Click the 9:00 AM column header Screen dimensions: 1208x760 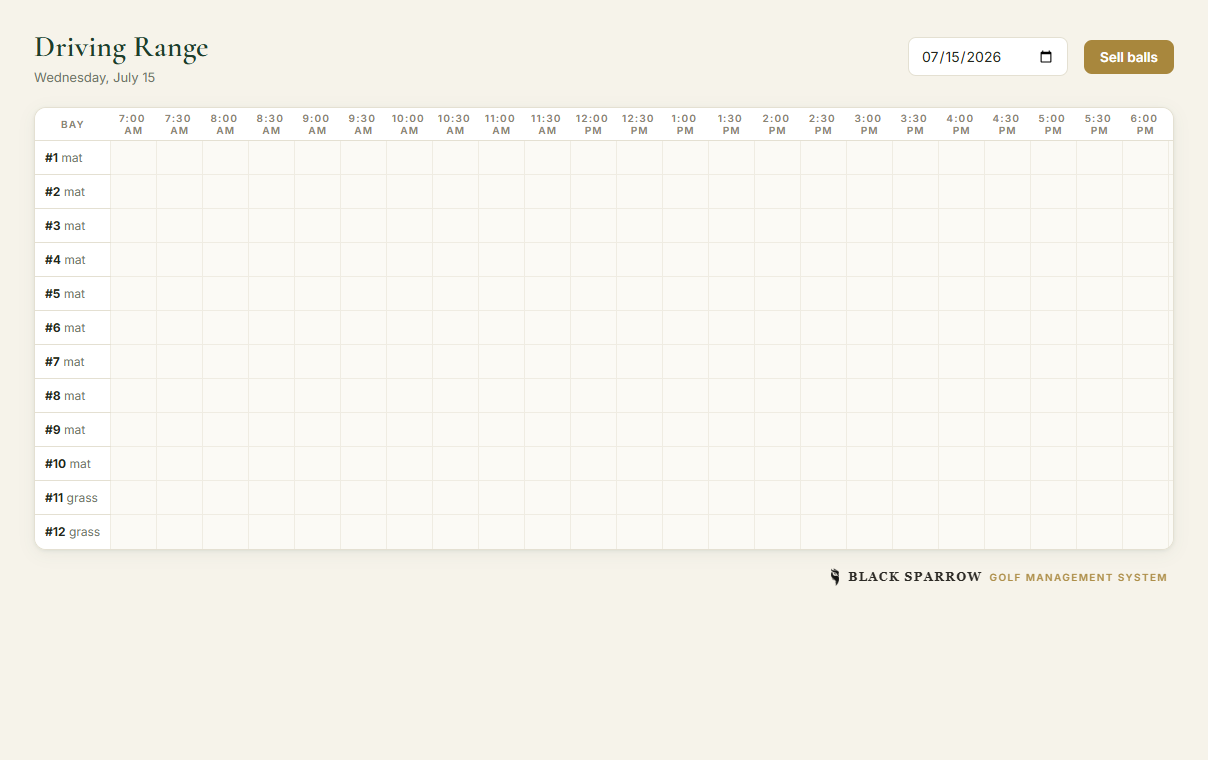(318, 124)
